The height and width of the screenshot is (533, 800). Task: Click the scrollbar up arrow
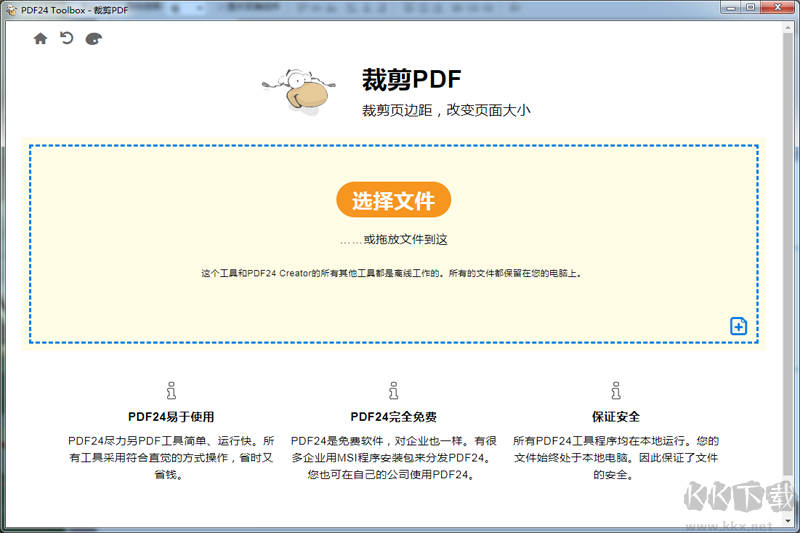788,27
